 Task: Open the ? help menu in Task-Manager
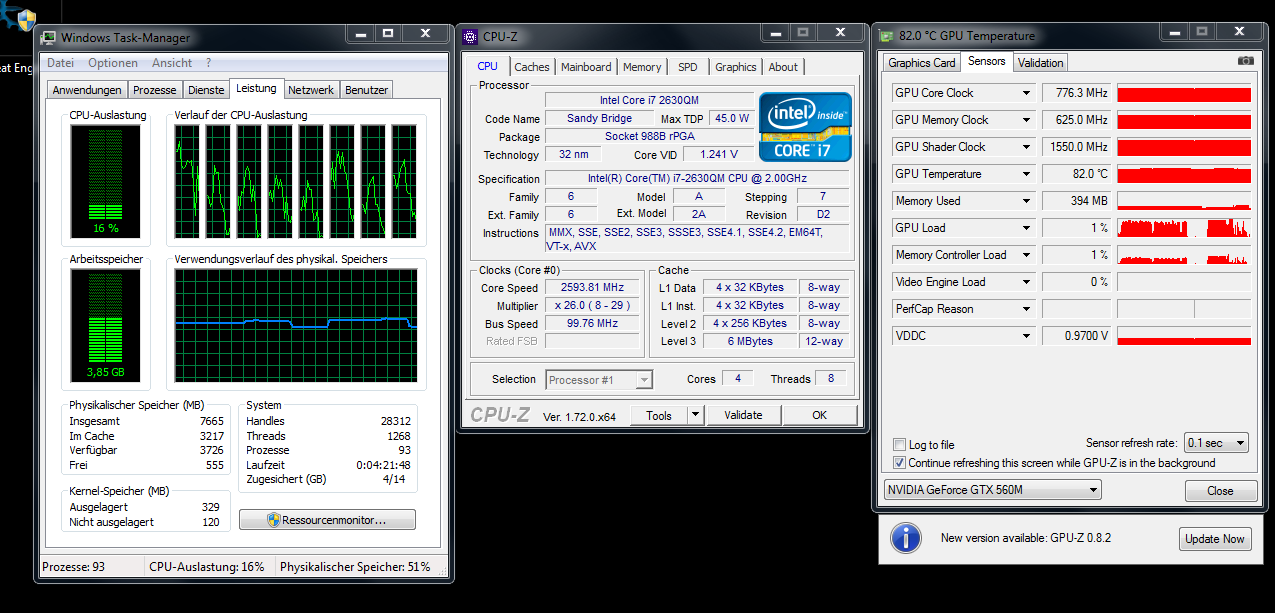coord(209,63)
